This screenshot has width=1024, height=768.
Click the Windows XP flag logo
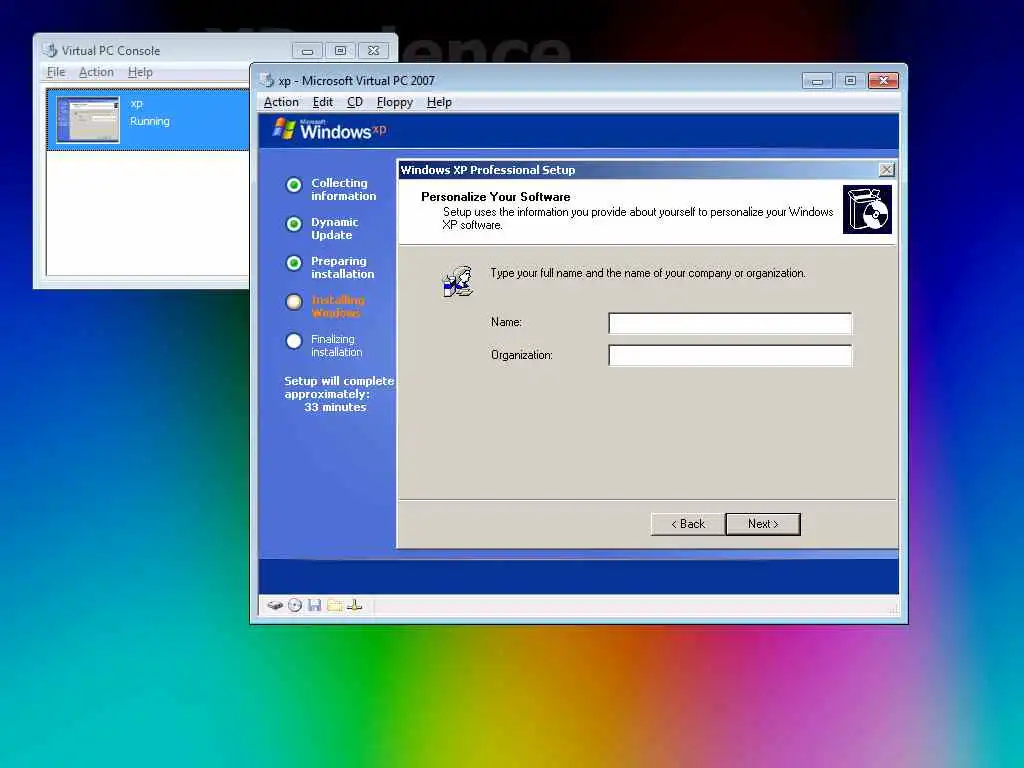(283, 129)
